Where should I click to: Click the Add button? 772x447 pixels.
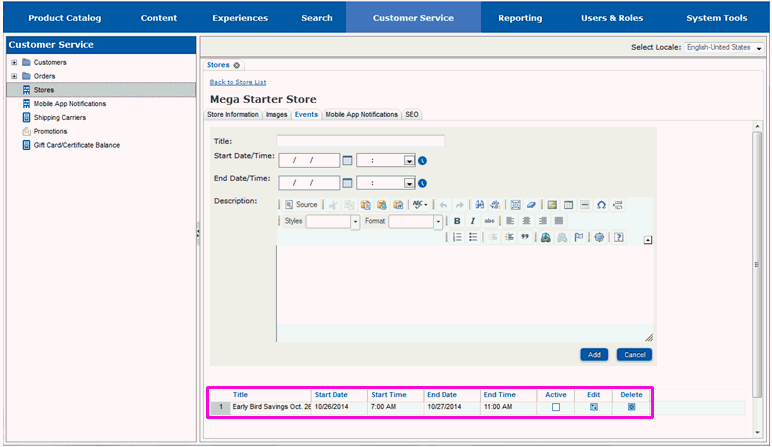(x=594, y=355)
